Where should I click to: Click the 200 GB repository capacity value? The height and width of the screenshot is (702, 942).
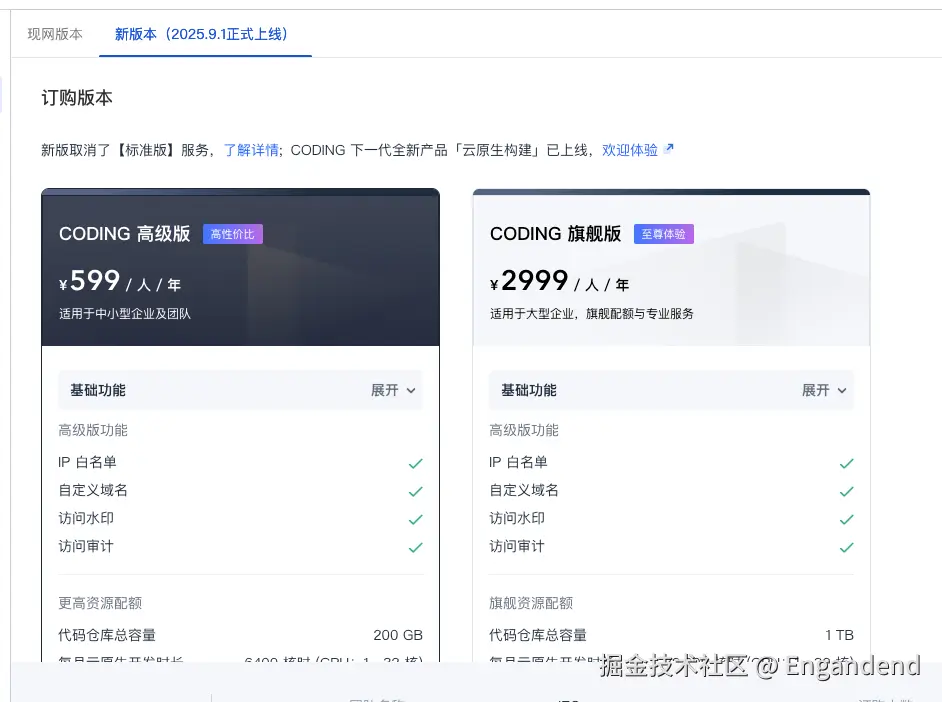[x=398, y=635]
